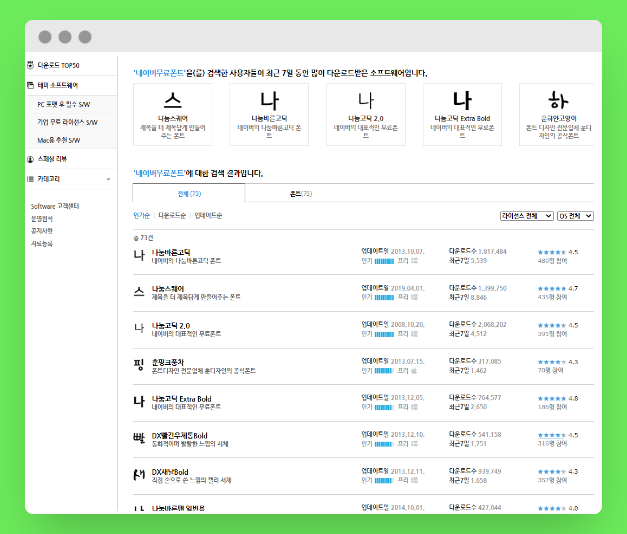Click the popularity bar in 나눔바른고딕 row
This screenshot has height=534, width=627.
click(x=384, y=261)
